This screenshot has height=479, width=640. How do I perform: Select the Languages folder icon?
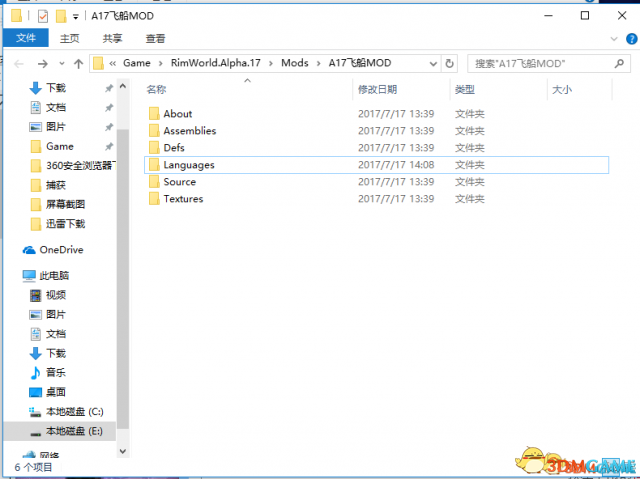coord(154,164)
